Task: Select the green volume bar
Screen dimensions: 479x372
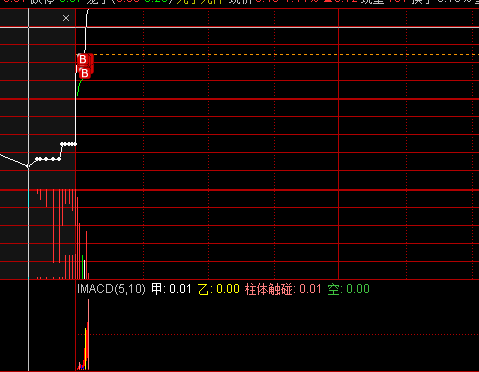Action: click(82, 267)
